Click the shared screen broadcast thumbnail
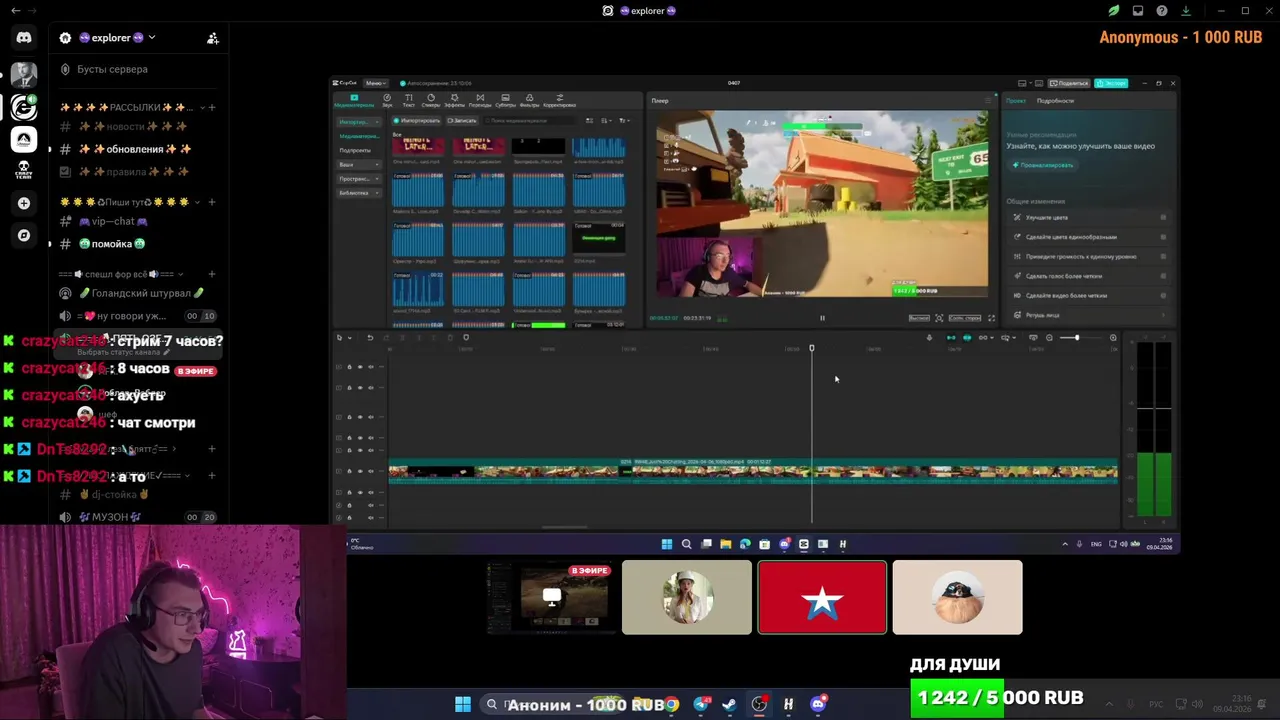Viewport: 1280px width, 720px height. pos(552,597)
